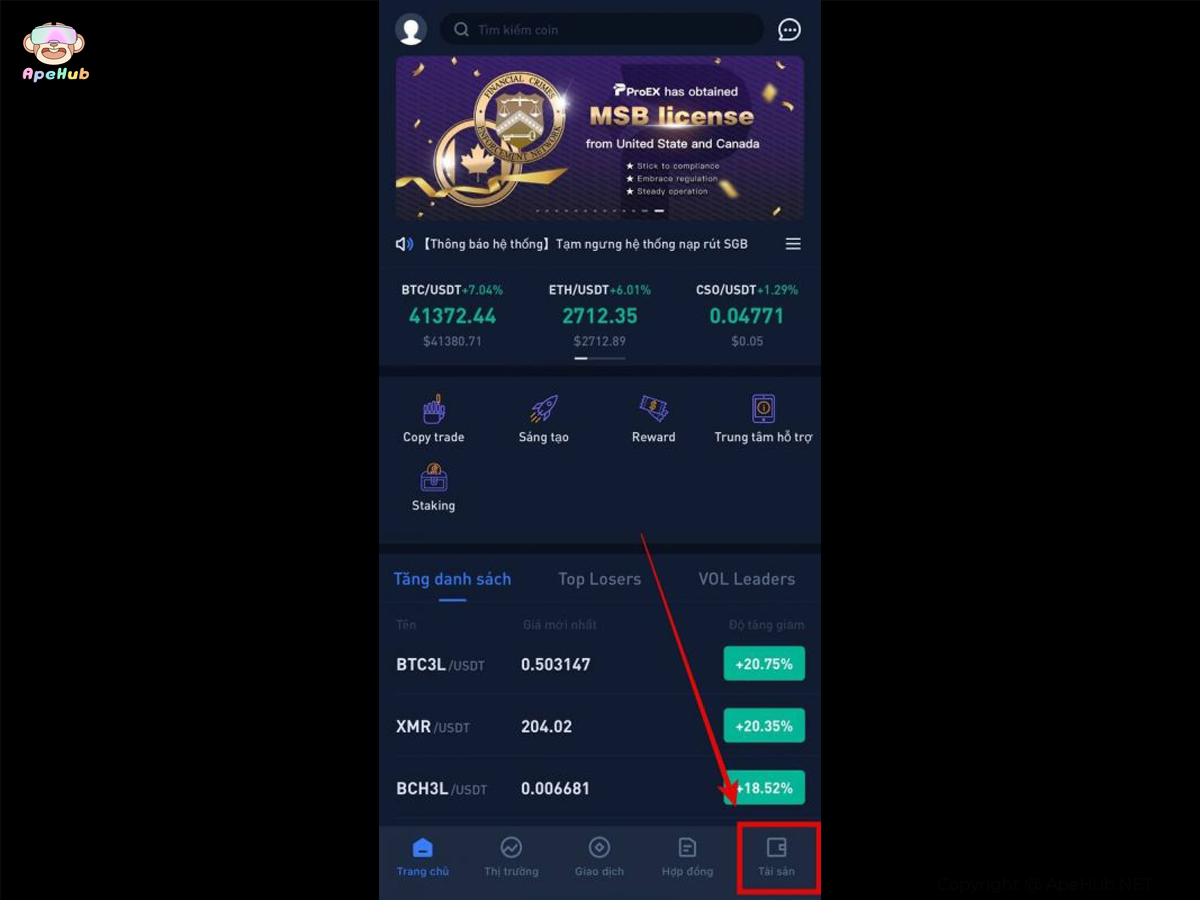Click the Tìm kiếm coin search field
The image size is (1200, 900).
[602, 30]
